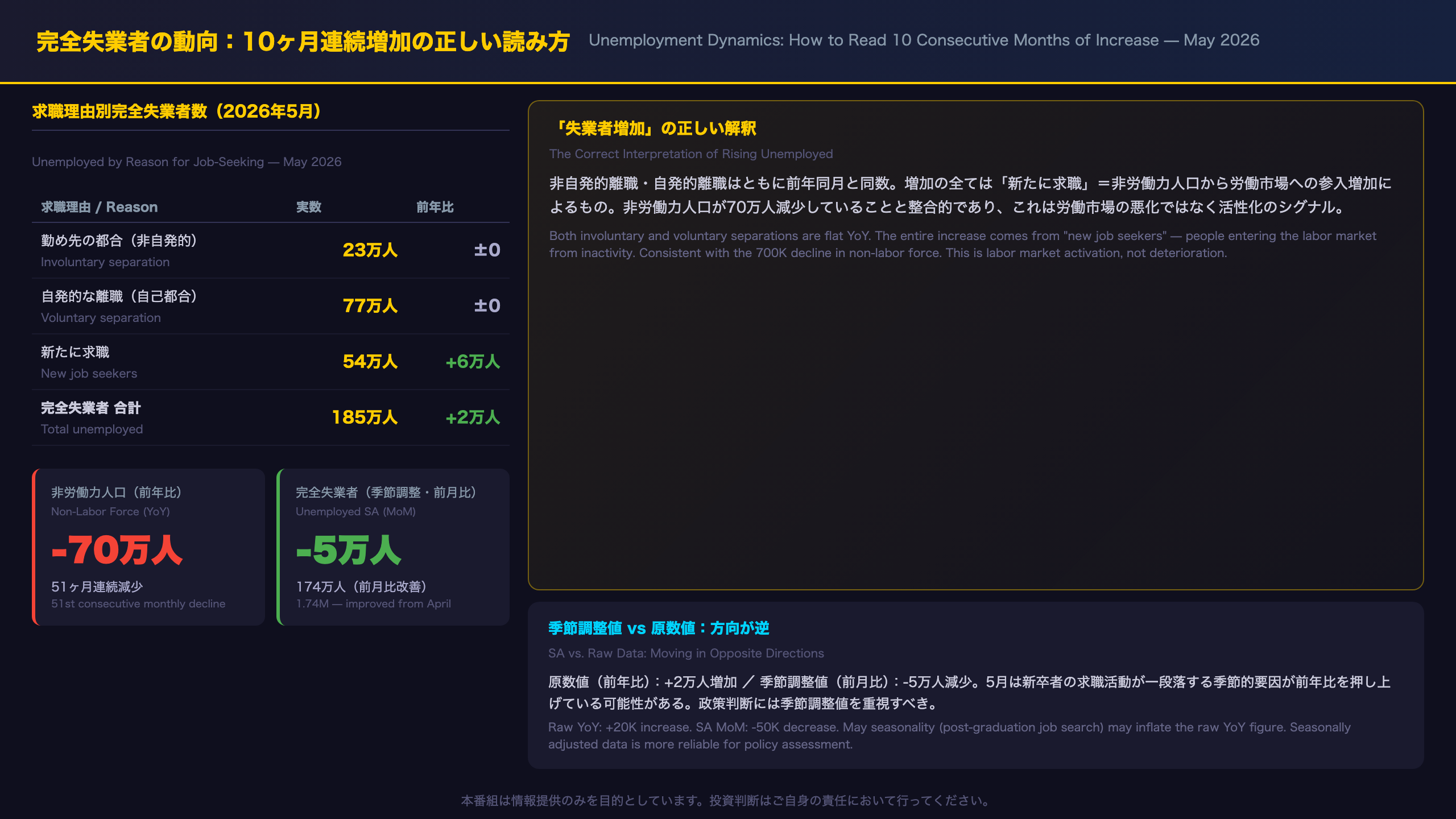Click the 求職理由 / Reason column header

point(99,207)
